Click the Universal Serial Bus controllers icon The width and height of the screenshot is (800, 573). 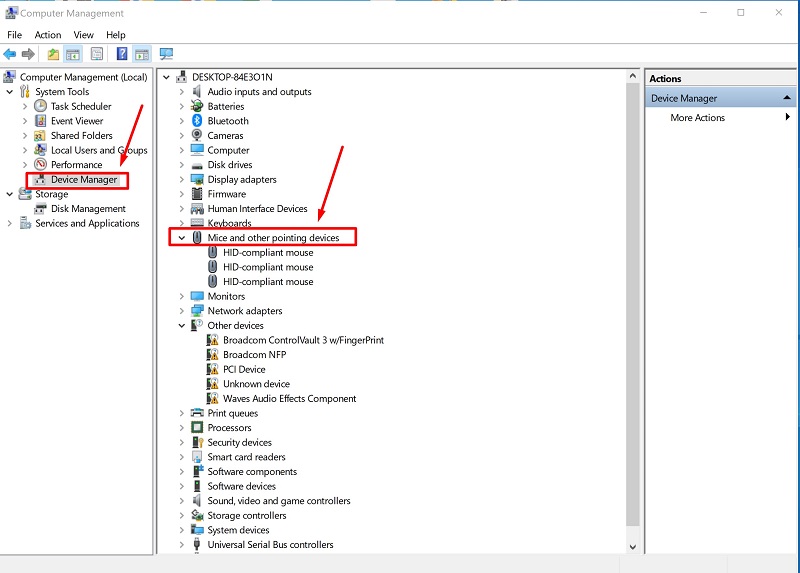pos(197,544)
